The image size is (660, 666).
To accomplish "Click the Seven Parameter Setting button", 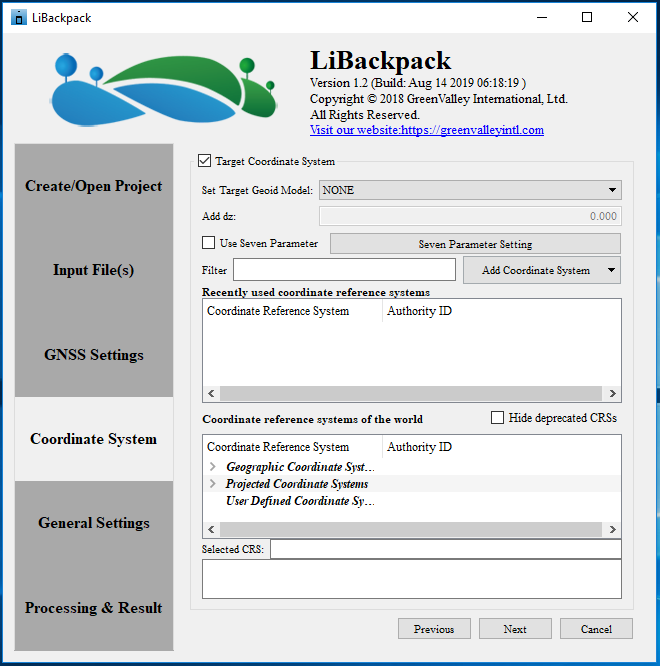I will [x=475, y=244].
